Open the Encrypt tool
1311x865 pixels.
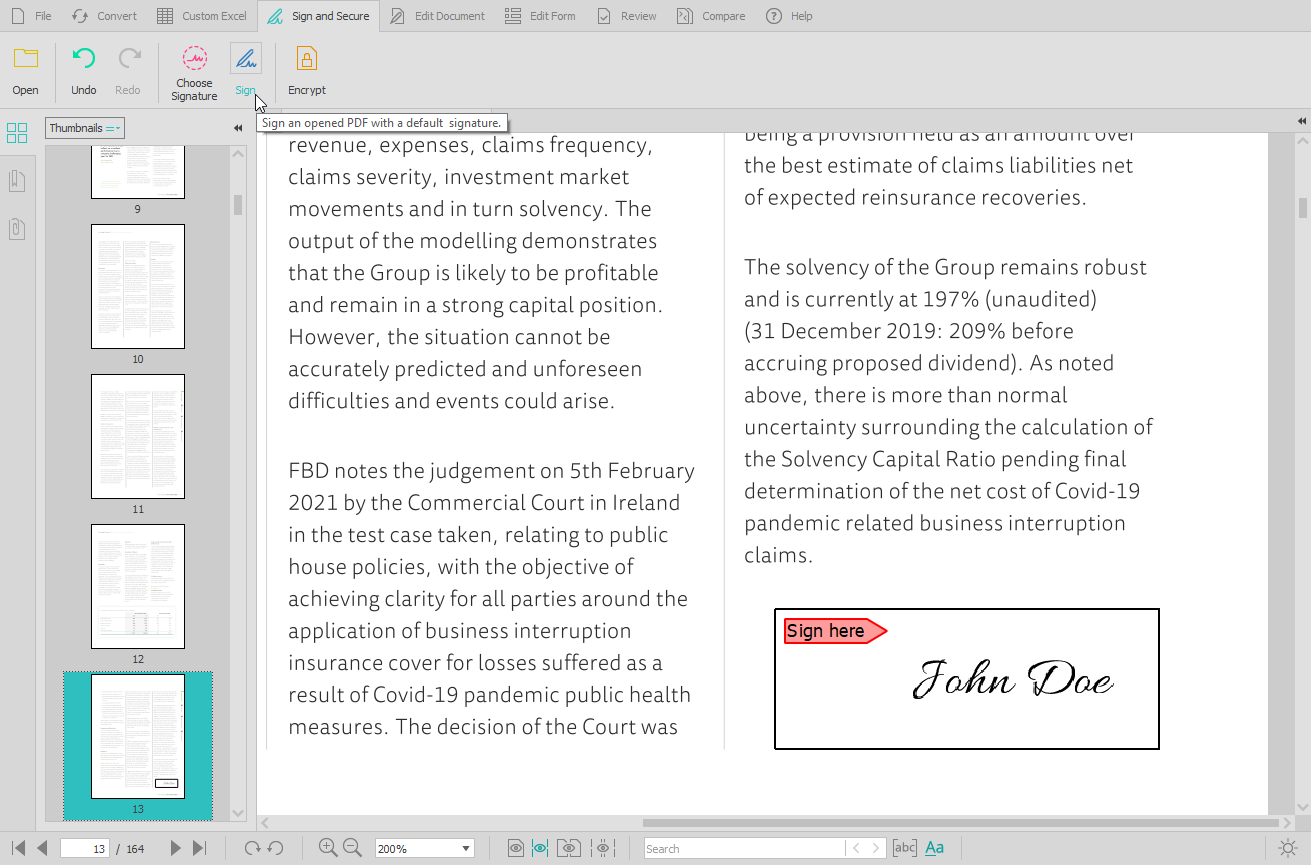point(306,69)
